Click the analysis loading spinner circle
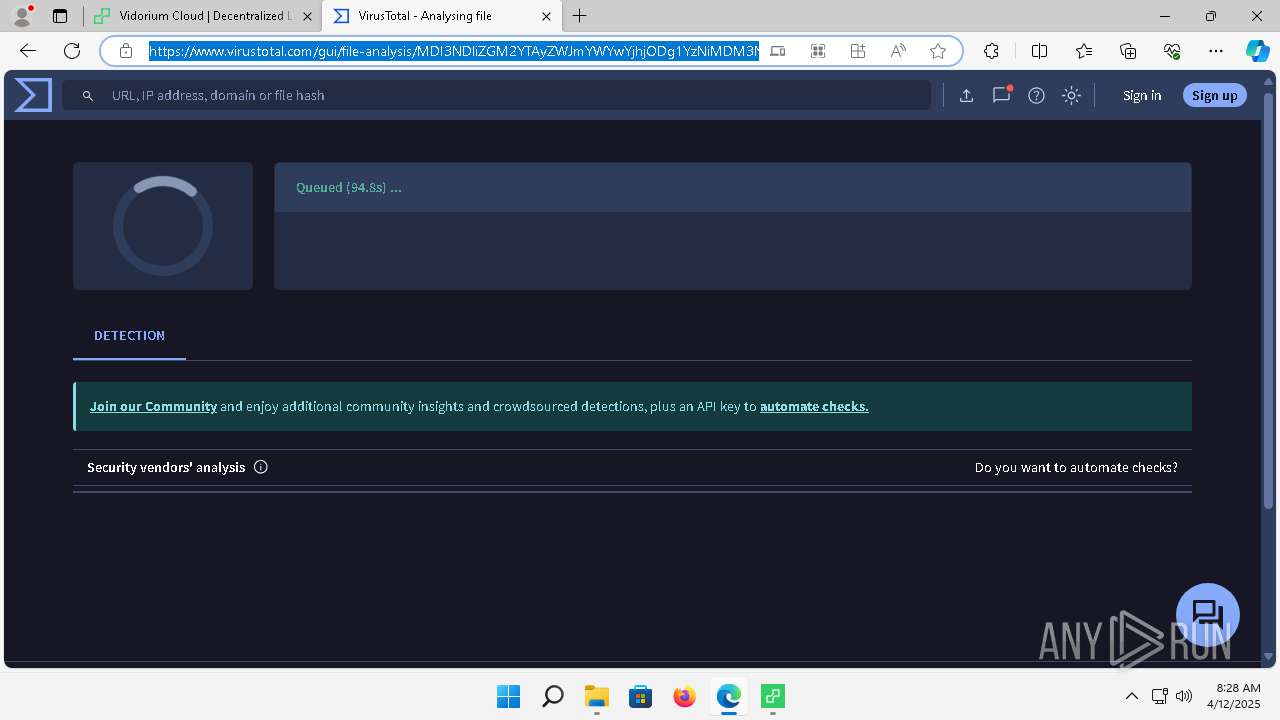The width and height of the screenshot is (1280, 720). (163, 226)
